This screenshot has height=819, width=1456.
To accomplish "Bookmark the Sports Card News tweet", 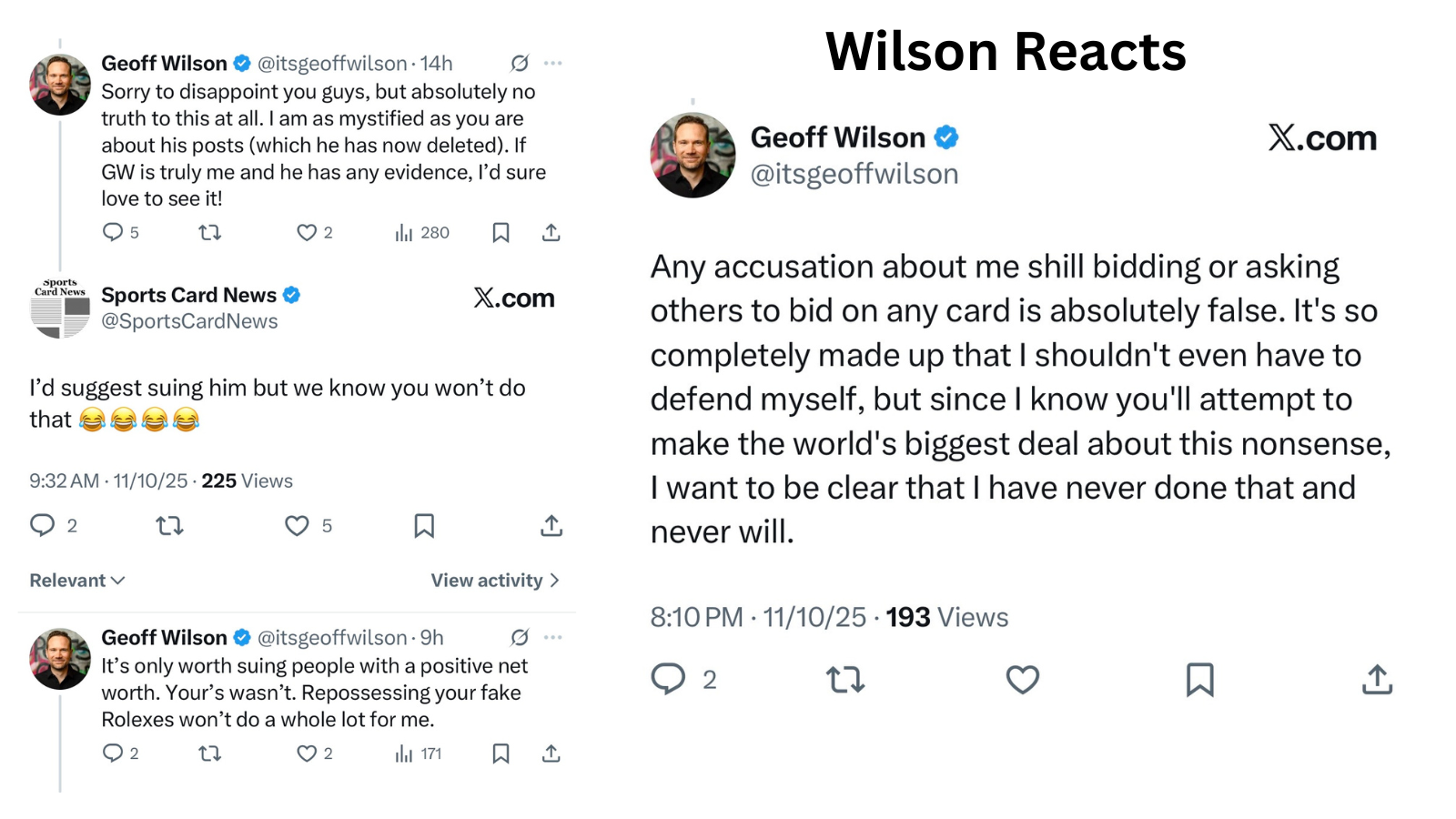I will [424, 526].
